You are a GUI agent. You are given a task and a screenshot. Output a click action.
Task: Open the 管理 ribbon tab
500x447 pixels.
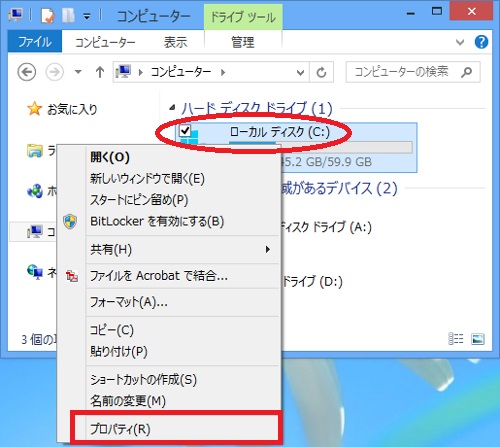pyautogui.click(x=243, y=42)
